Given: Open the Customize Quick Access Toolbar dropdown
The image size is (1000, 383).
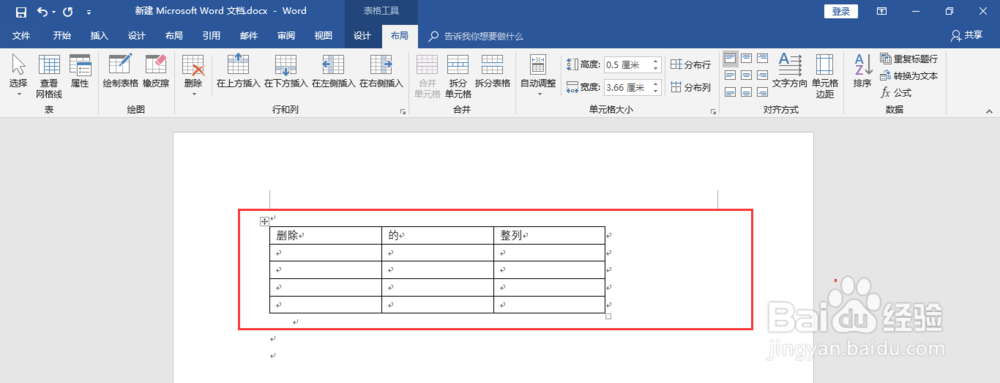Looking at the screenshot, I should [88, 12].
